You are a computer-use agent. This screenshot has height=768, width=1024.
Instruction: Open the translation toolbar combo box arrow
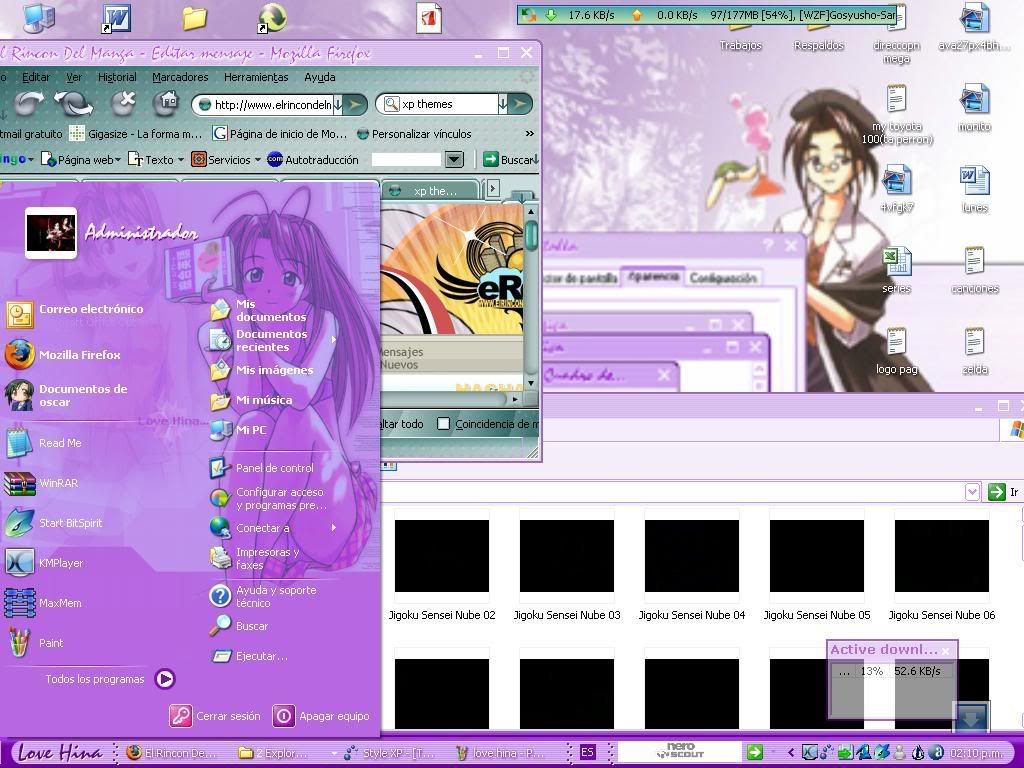click(x=455, y=159)
